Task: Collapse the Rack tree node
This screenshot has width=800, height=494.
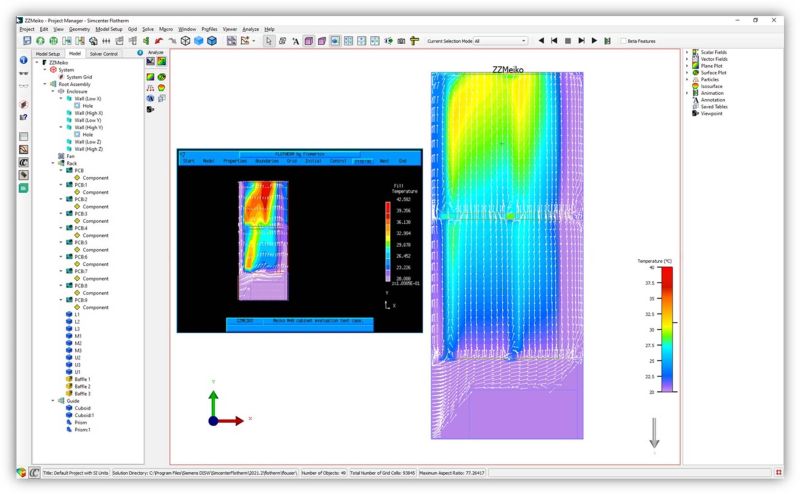Action: (x=53, y=163)
